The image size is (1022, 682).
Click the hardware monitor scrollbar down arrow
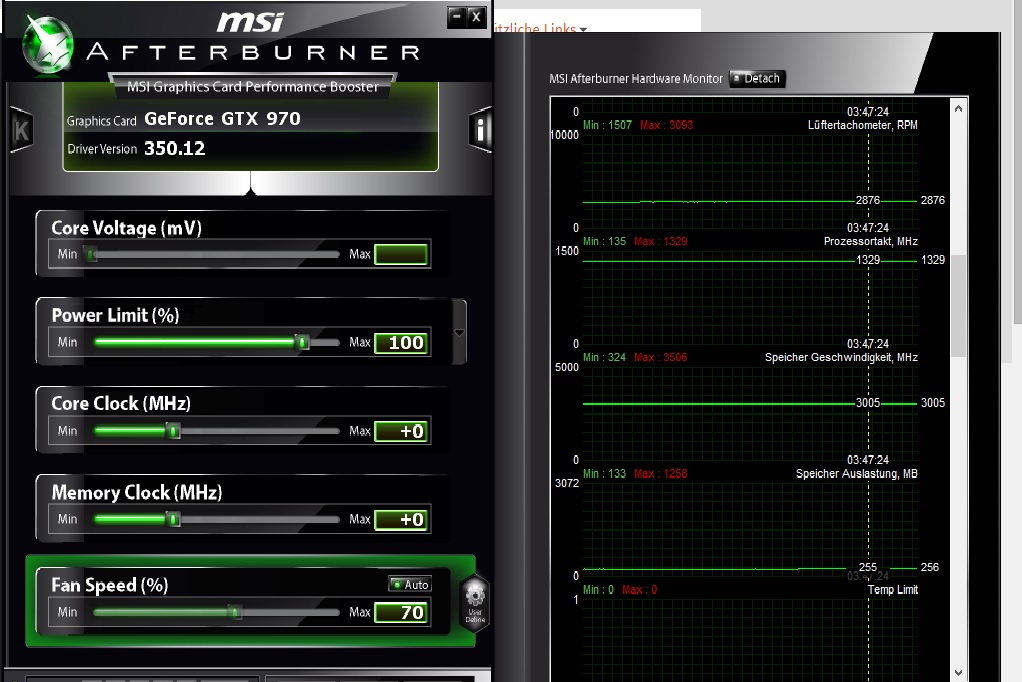point(958,672)
